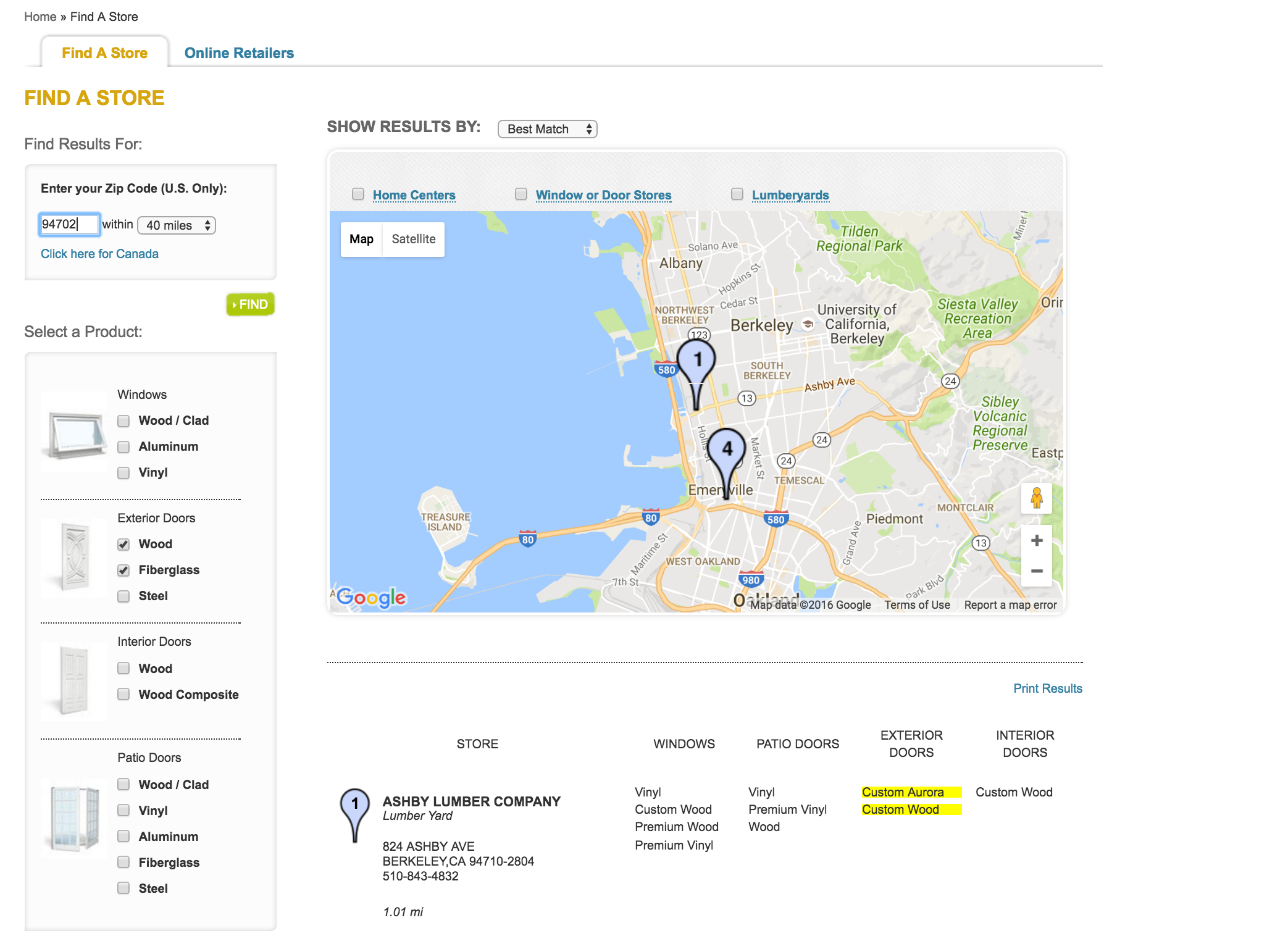Click Custom Wood under Interior Doors column

(1014, 792)
